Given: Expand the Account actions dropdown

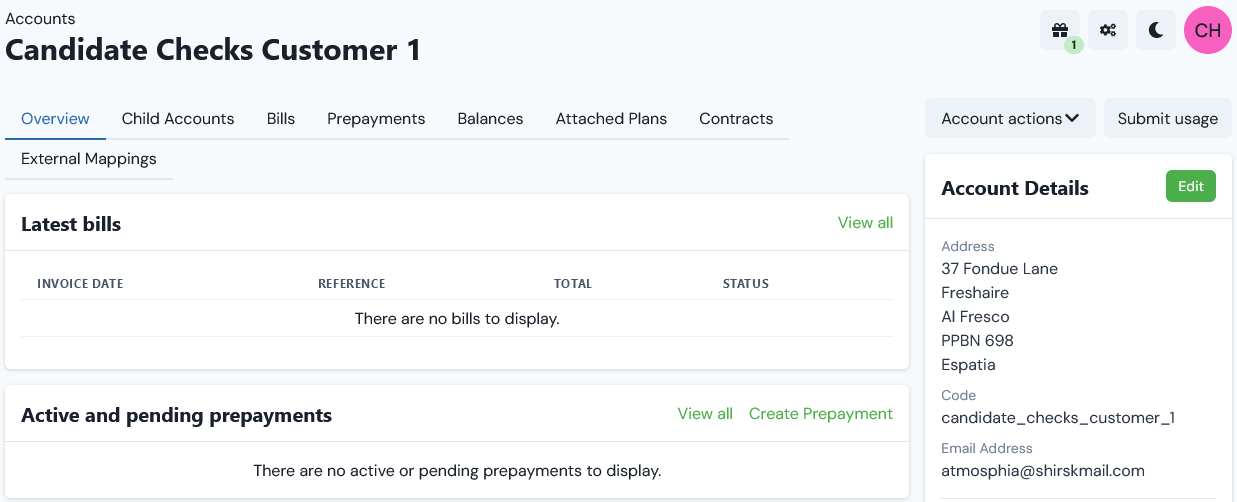Looking at the screenshot, I should coord(1010,118).
